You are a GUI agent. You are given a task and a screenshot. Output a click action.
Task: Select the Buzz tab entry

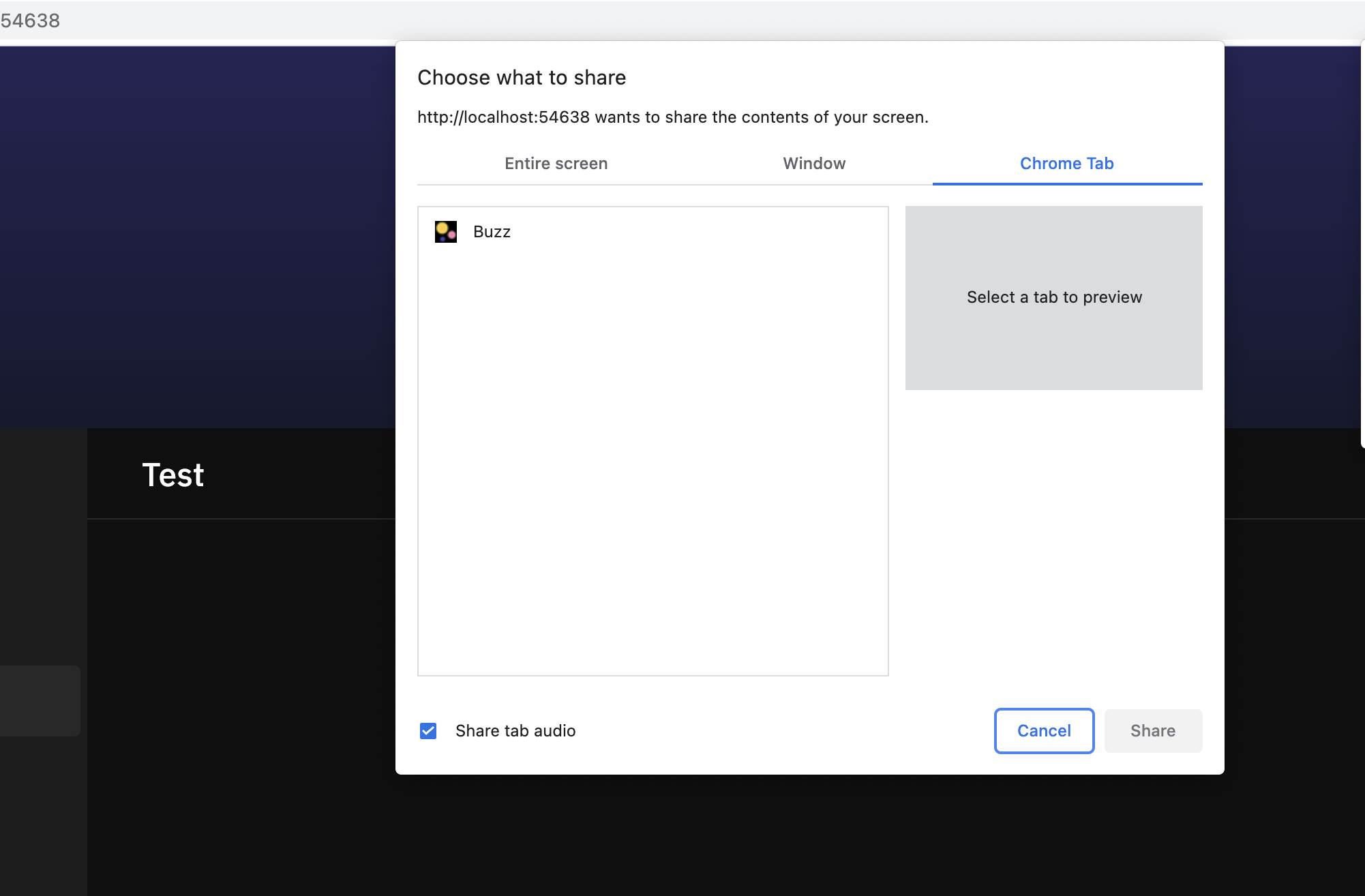(x=492, y=232)
